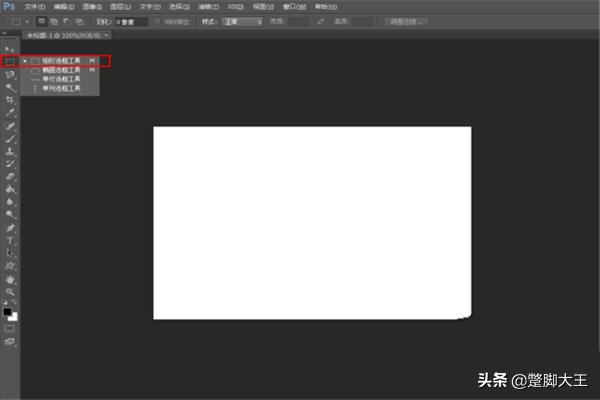Click the 羽化 feather input field
This screenshot has height=400, width=600.
129,21
